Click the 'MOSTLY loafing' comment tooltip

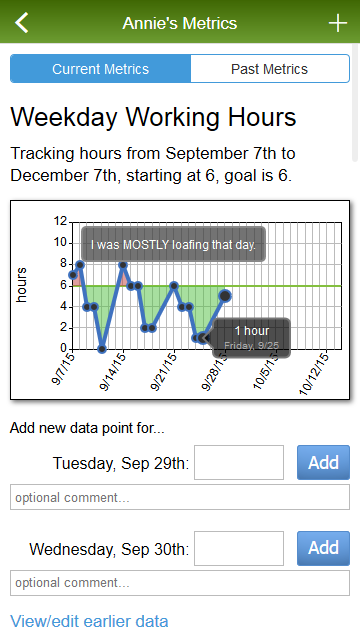[x=173, y=244]
